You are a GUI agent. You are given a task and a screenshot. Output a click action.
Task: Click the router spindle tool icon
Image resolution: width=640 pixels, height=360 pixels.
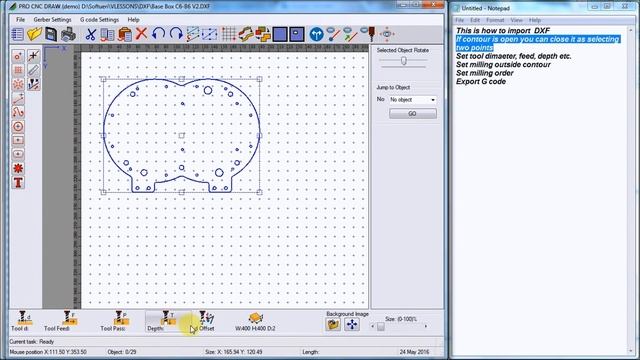(x=369, y=34)
